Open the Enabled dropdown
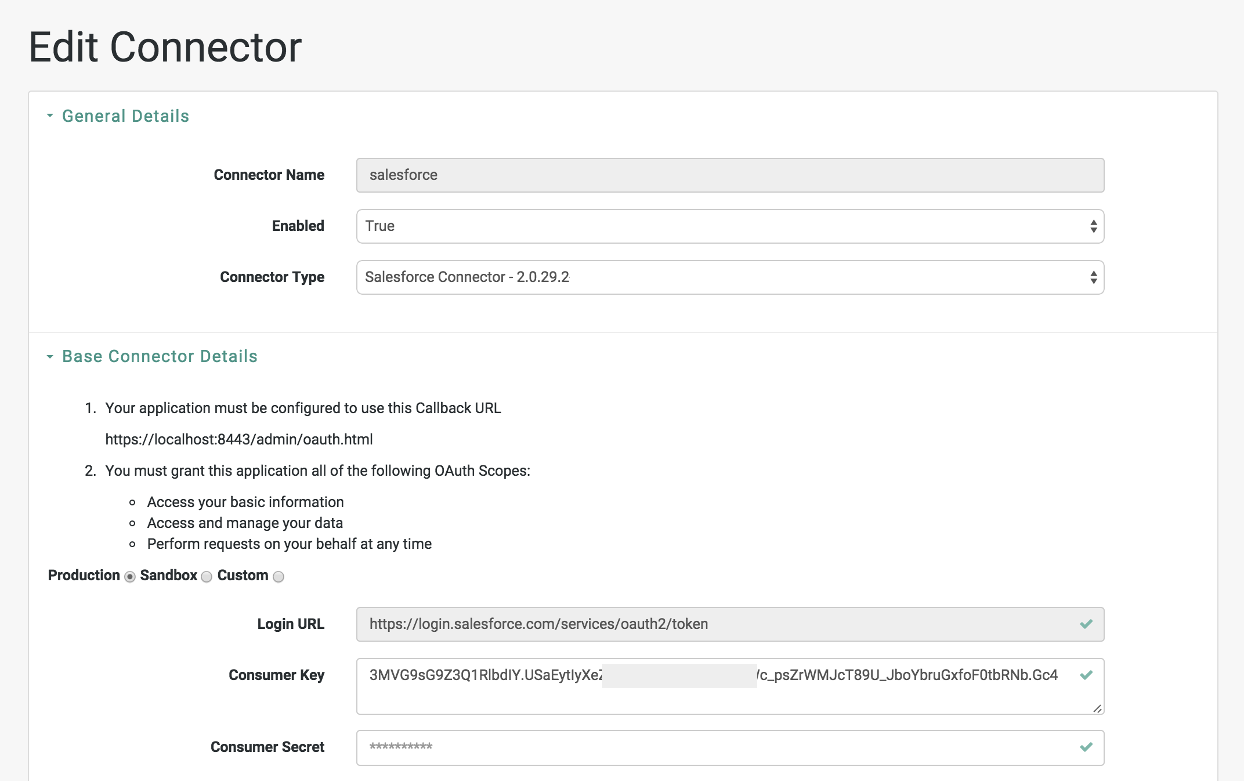Screen dimensions: 1244x781 click(730, 226)
